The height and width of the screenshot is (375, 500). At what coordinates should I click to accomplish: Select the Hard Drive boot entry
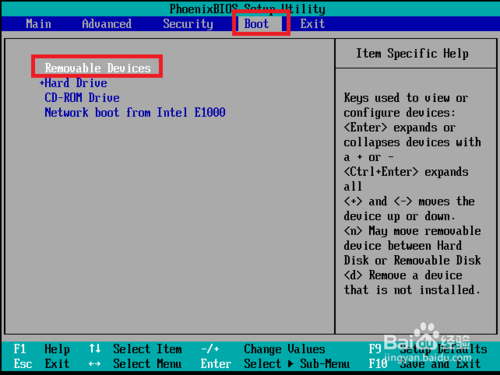pyautogui.click(x=76, y=83)
